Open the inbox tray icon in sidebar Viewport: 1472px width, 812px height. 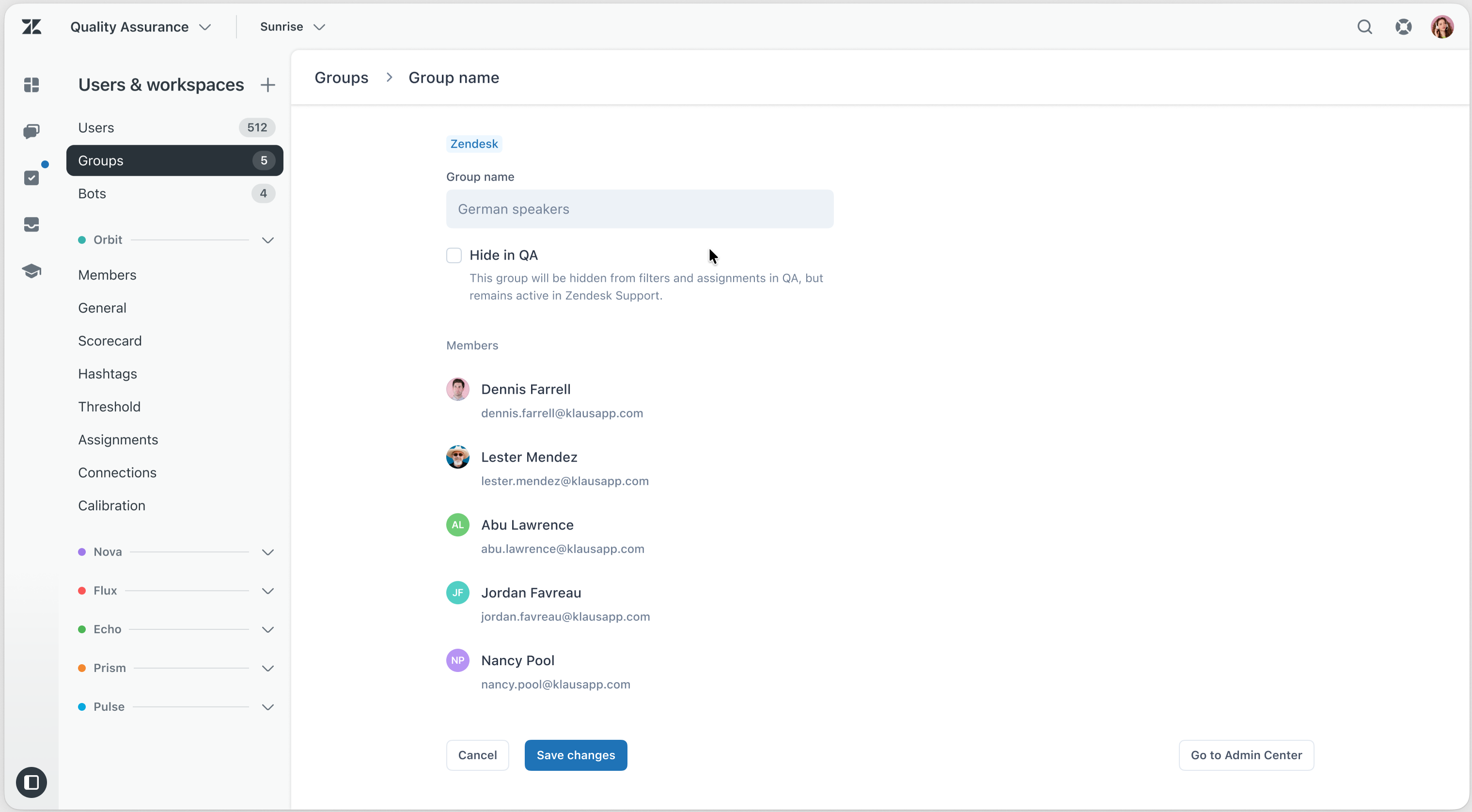pyautogui.click(x=31, y=225)
